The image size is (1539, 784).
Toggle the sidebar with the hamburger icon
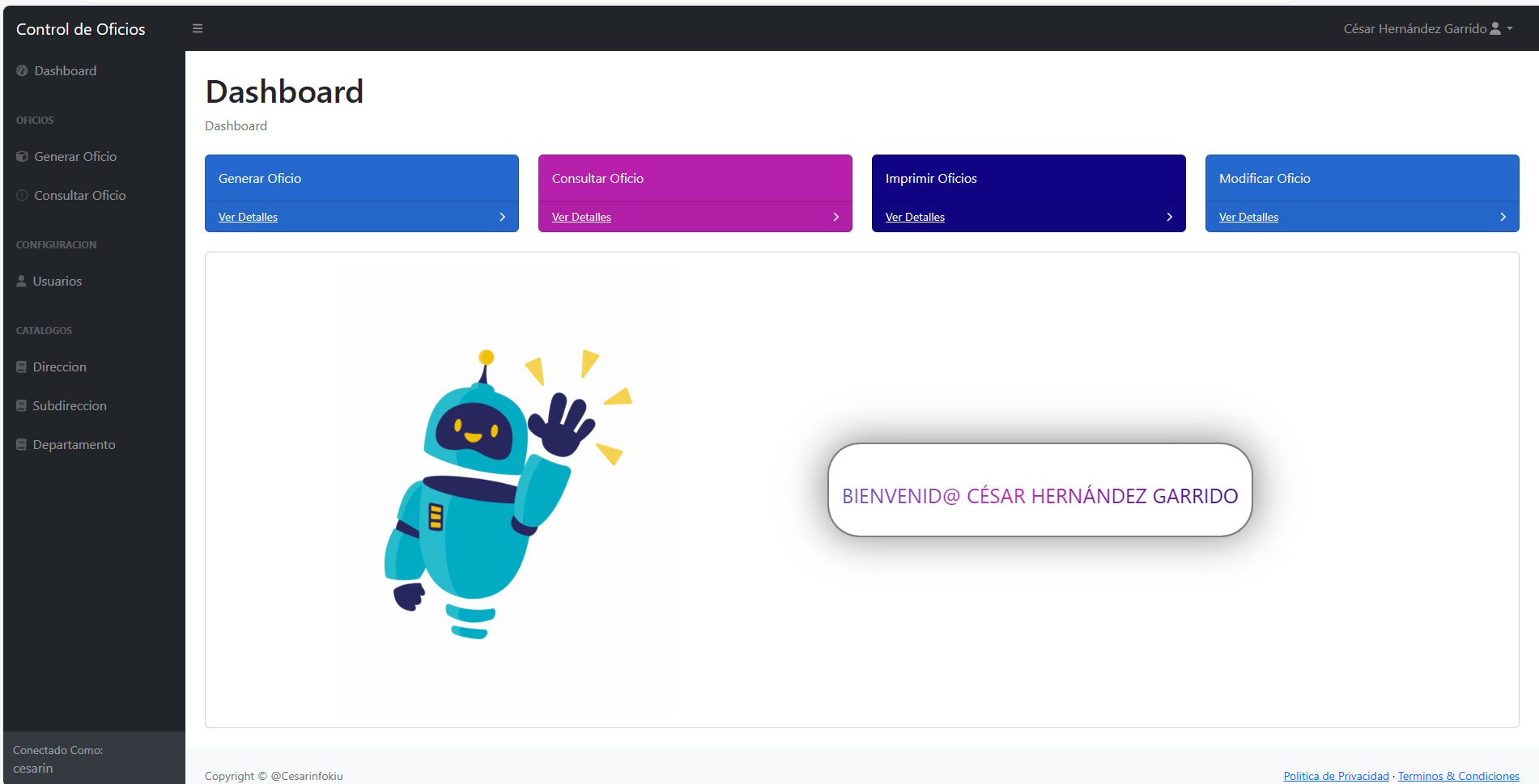click(x=198, y=28)
